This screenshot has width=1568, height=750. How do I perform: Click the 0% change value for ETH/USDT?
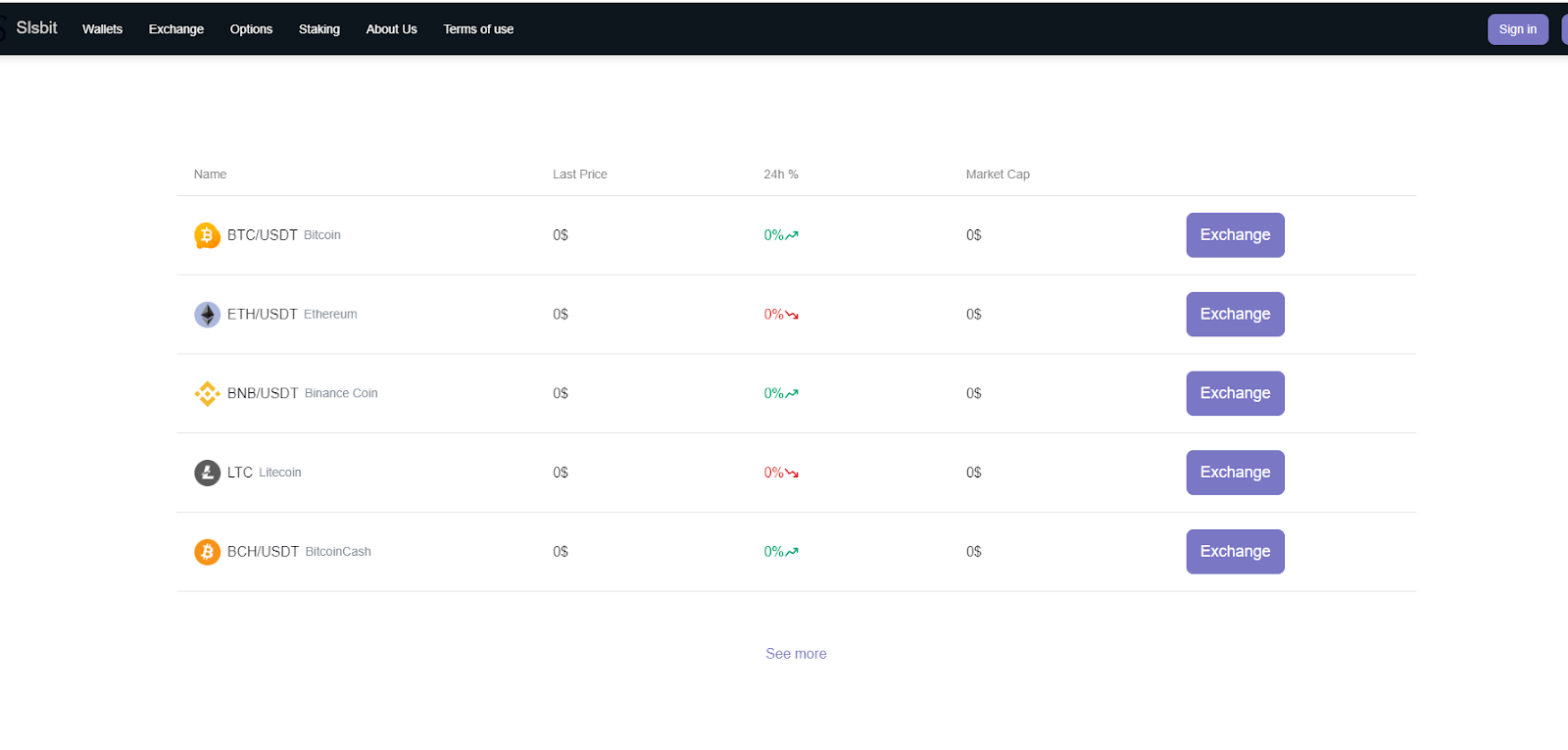point(774,315)
